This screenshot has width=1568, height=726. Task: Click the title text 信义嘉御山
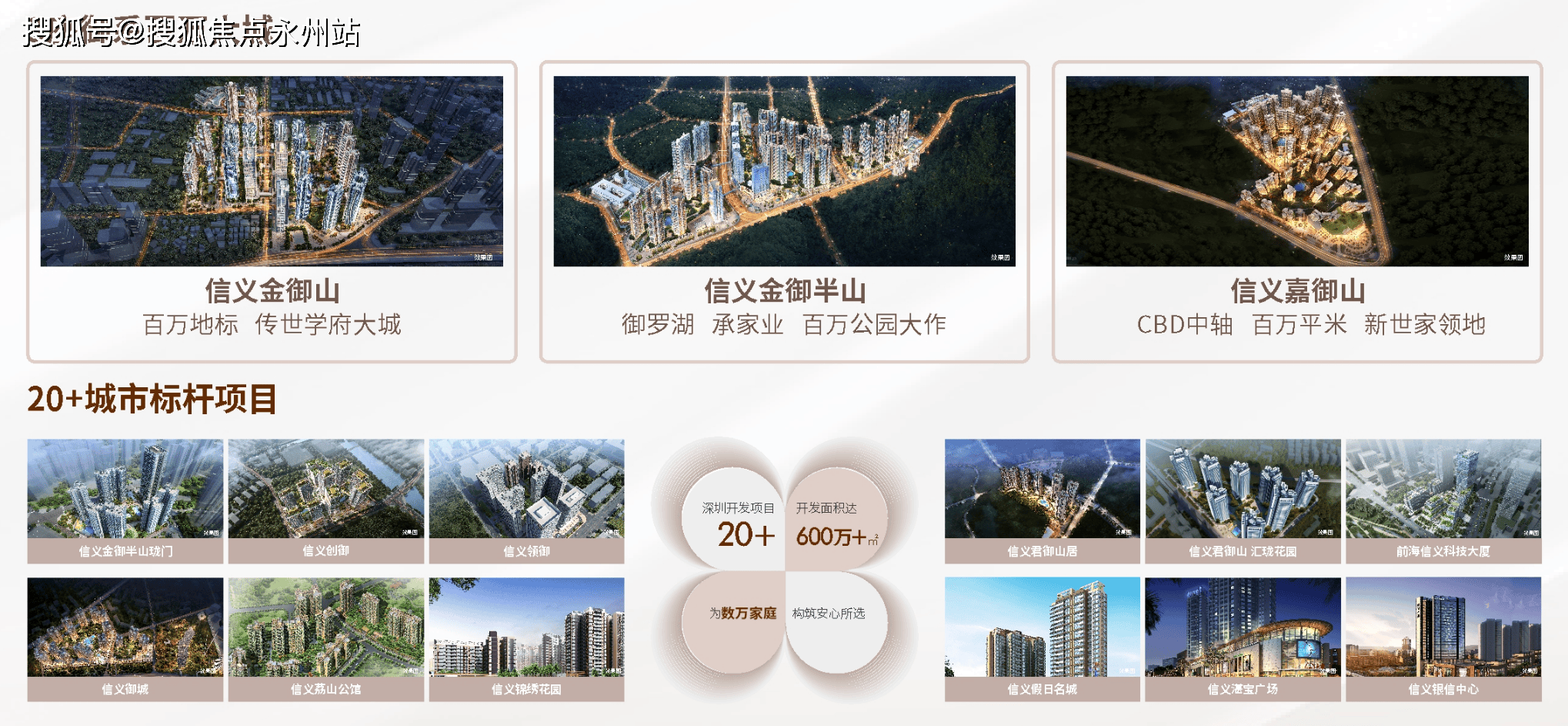pyautogui.click(x=1298, y=291)
